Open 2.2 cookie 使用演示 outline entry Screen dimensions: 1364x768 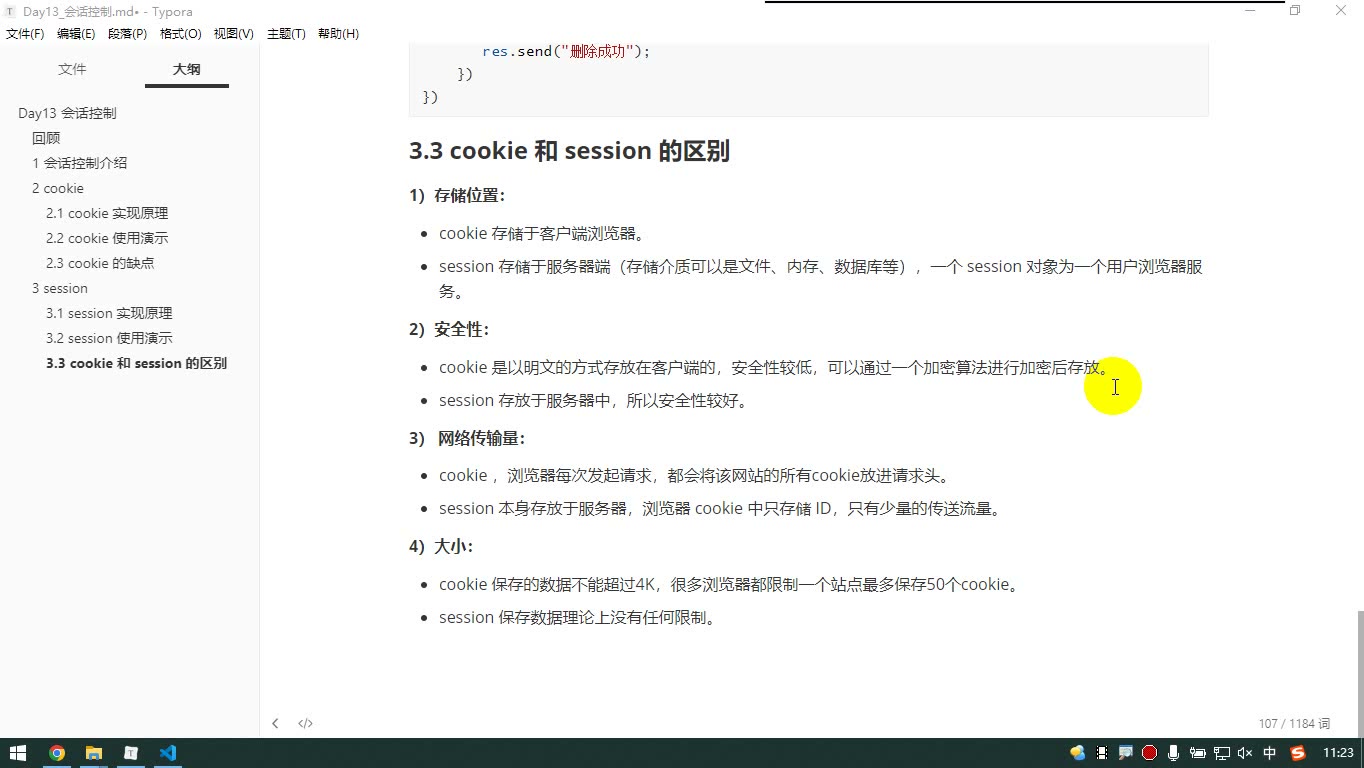107,238
